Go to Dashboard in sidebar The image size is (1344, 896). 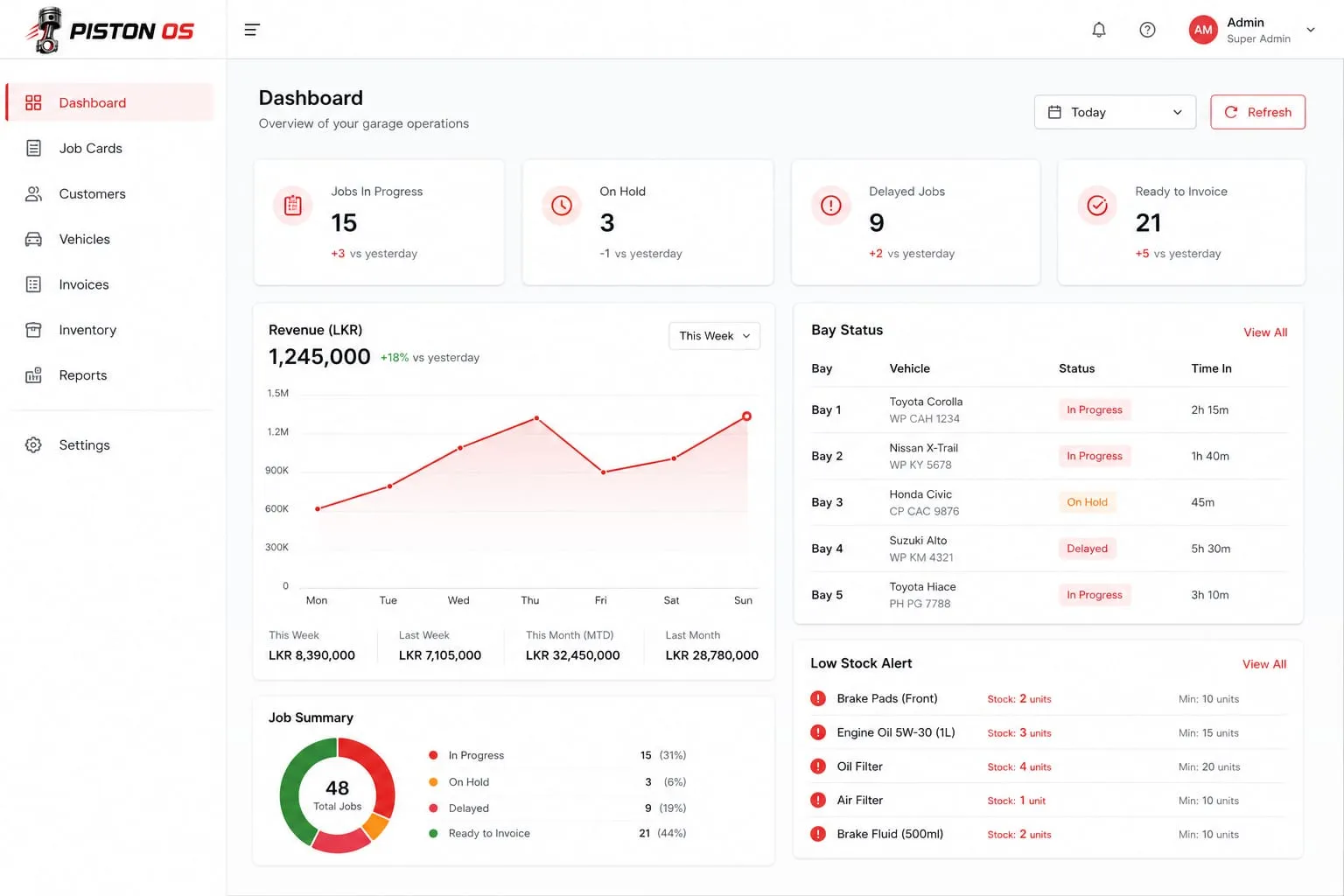pyautogui.click(x=110, y=102)
